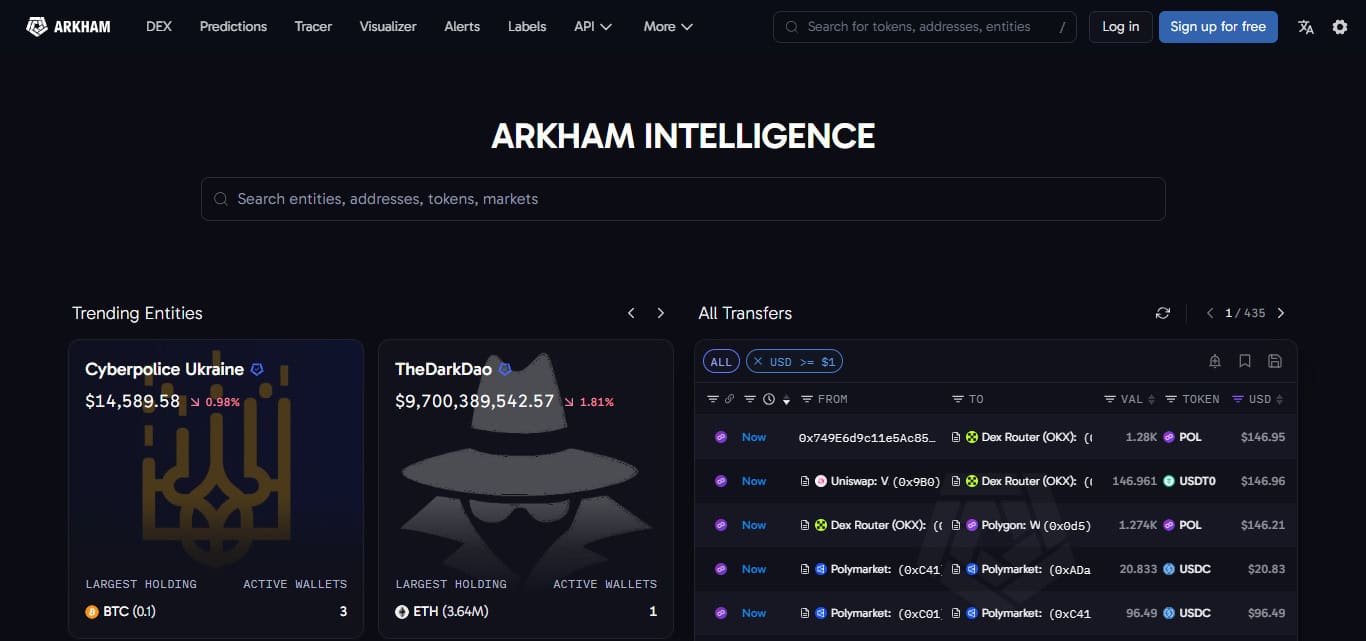Go to the next transfers page
Image resolution: width=1366 pixels, height=641 pixels.
click(x=1281, y=313)
